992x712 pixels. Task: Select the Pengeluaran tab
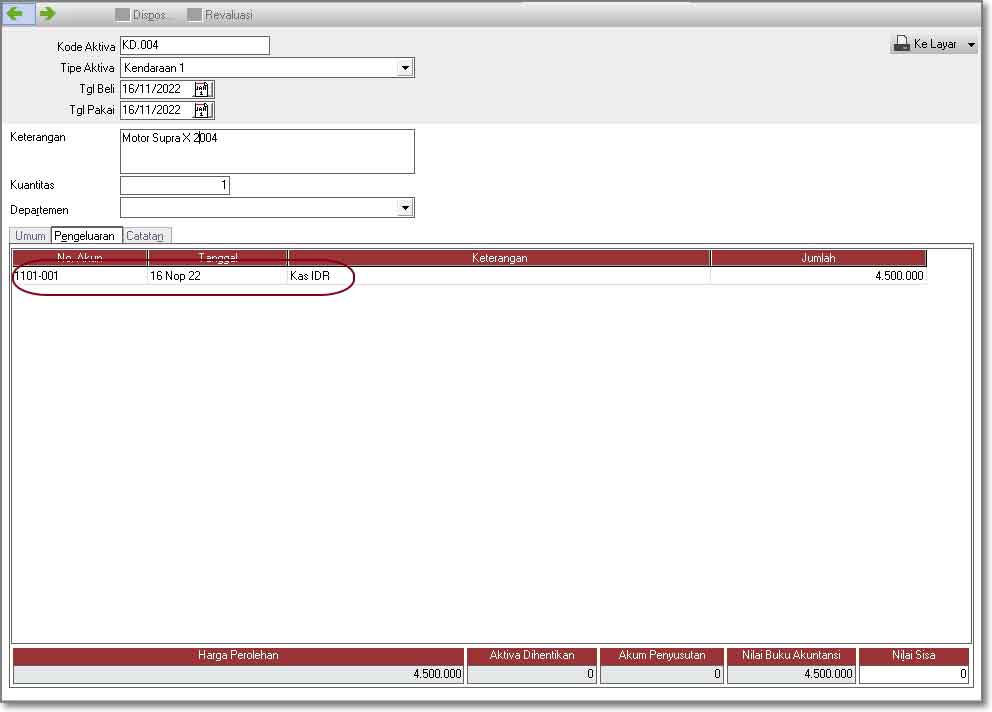click(x=86, y=236)
